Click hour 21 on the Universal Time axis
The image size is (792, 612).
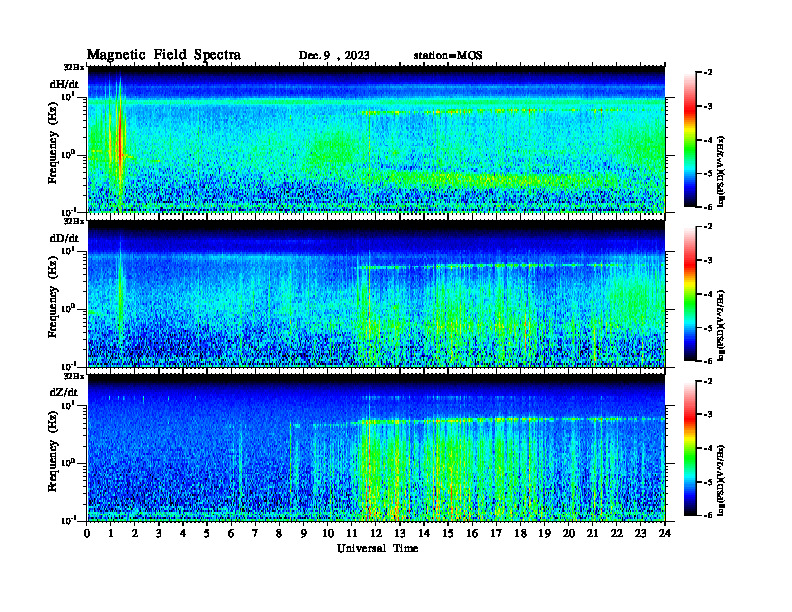coord(592,533)
